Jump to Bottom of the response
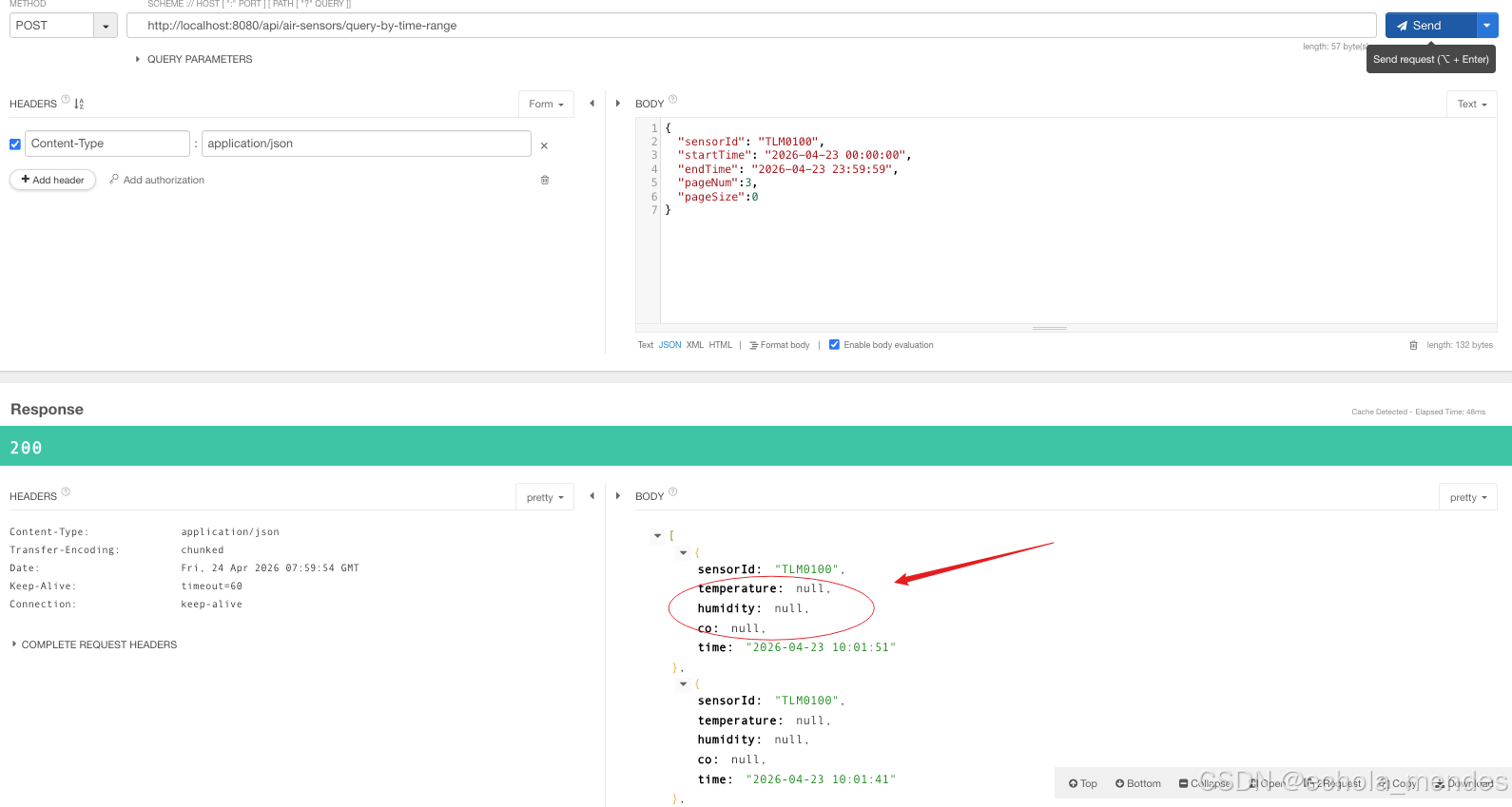 point(1137,783)
